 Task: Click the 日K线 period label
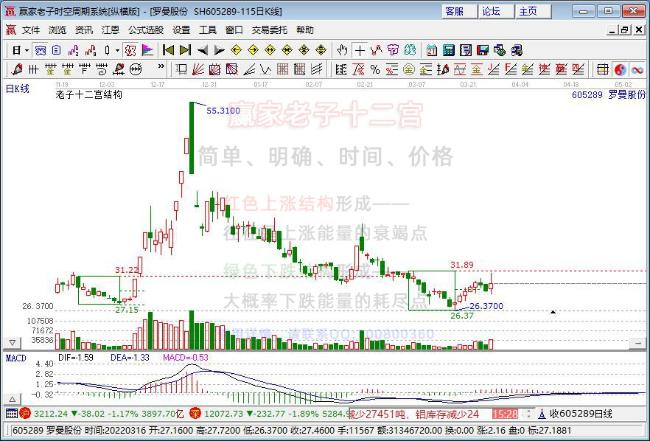coord(17,88)
